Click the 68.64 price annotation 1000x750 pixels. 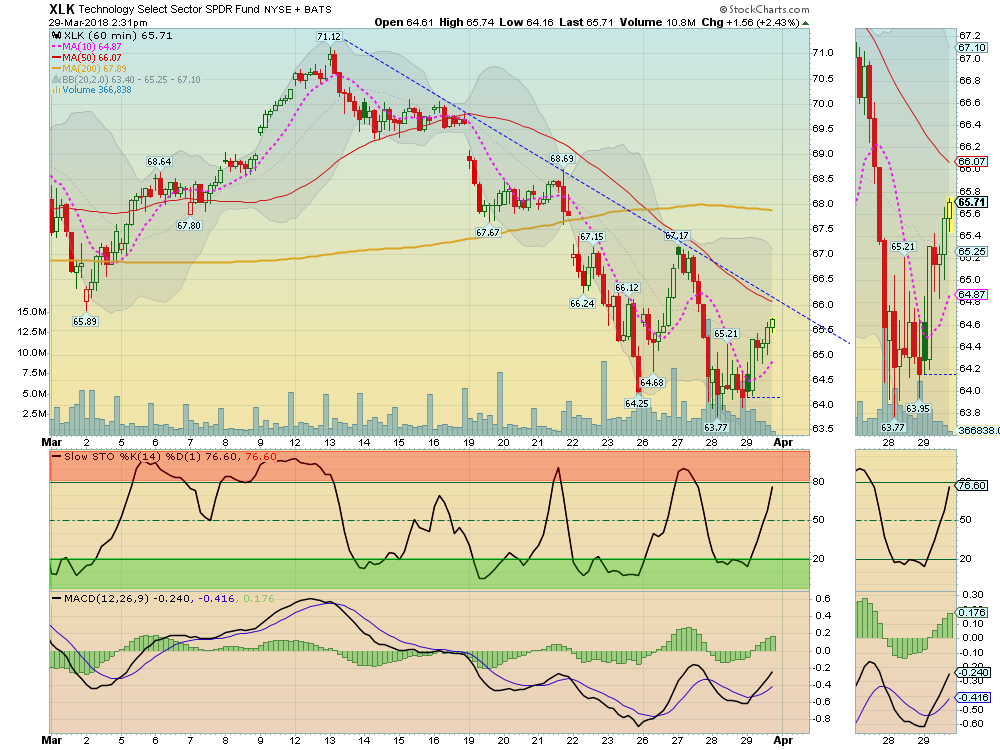[x=159, y=162]
